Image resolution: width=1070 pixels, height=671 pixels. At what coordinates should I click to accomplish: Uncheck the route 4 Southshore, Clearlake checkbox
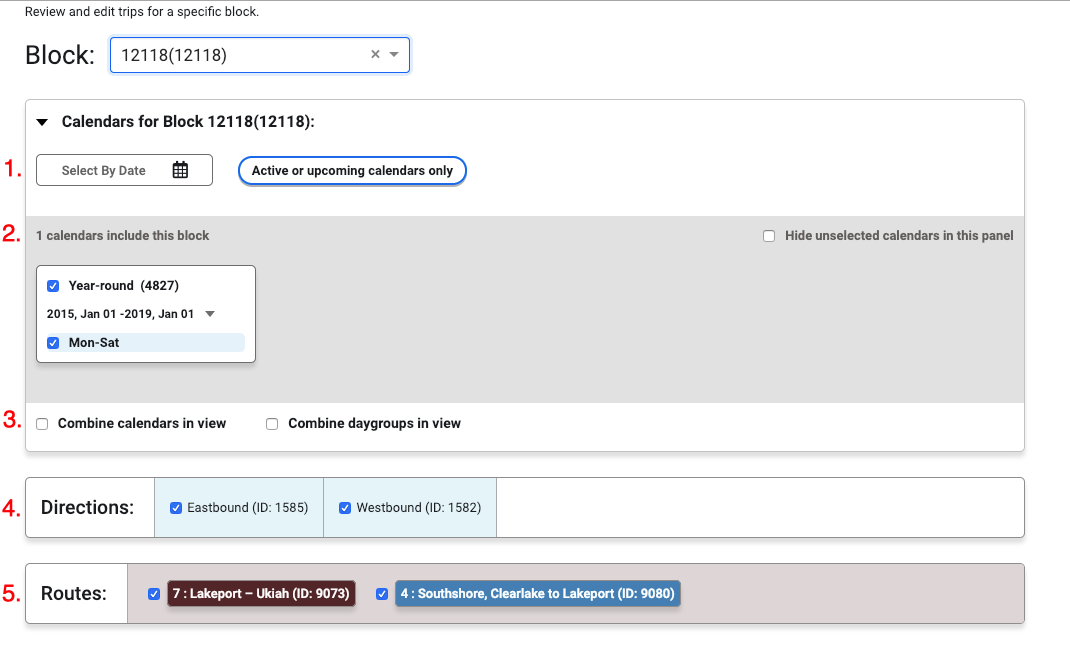(382, 594)
